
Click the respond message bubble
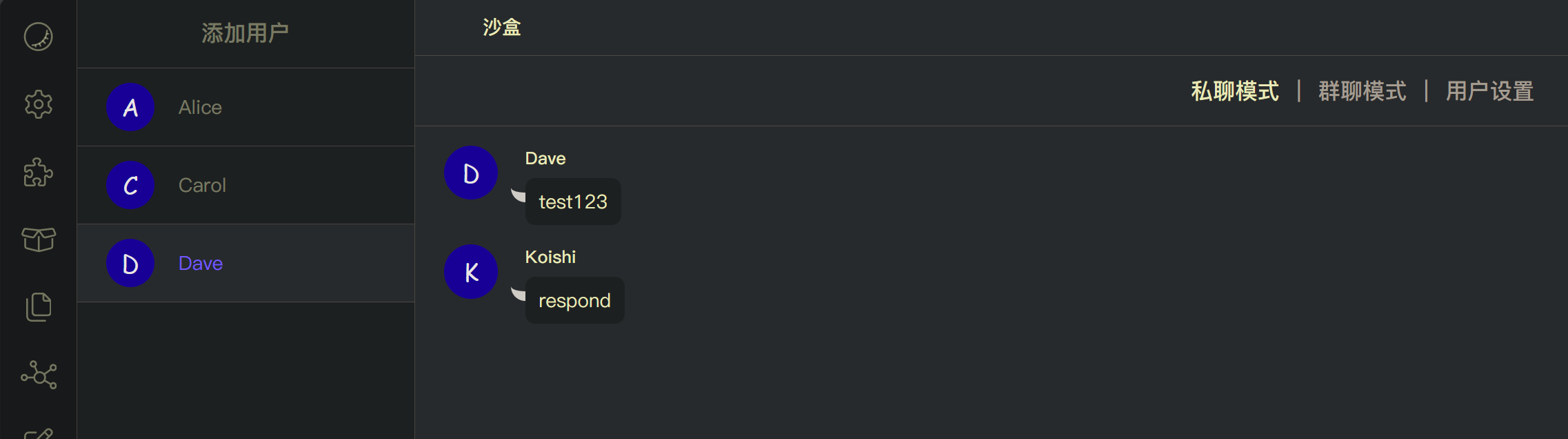(x=574, y=300)
